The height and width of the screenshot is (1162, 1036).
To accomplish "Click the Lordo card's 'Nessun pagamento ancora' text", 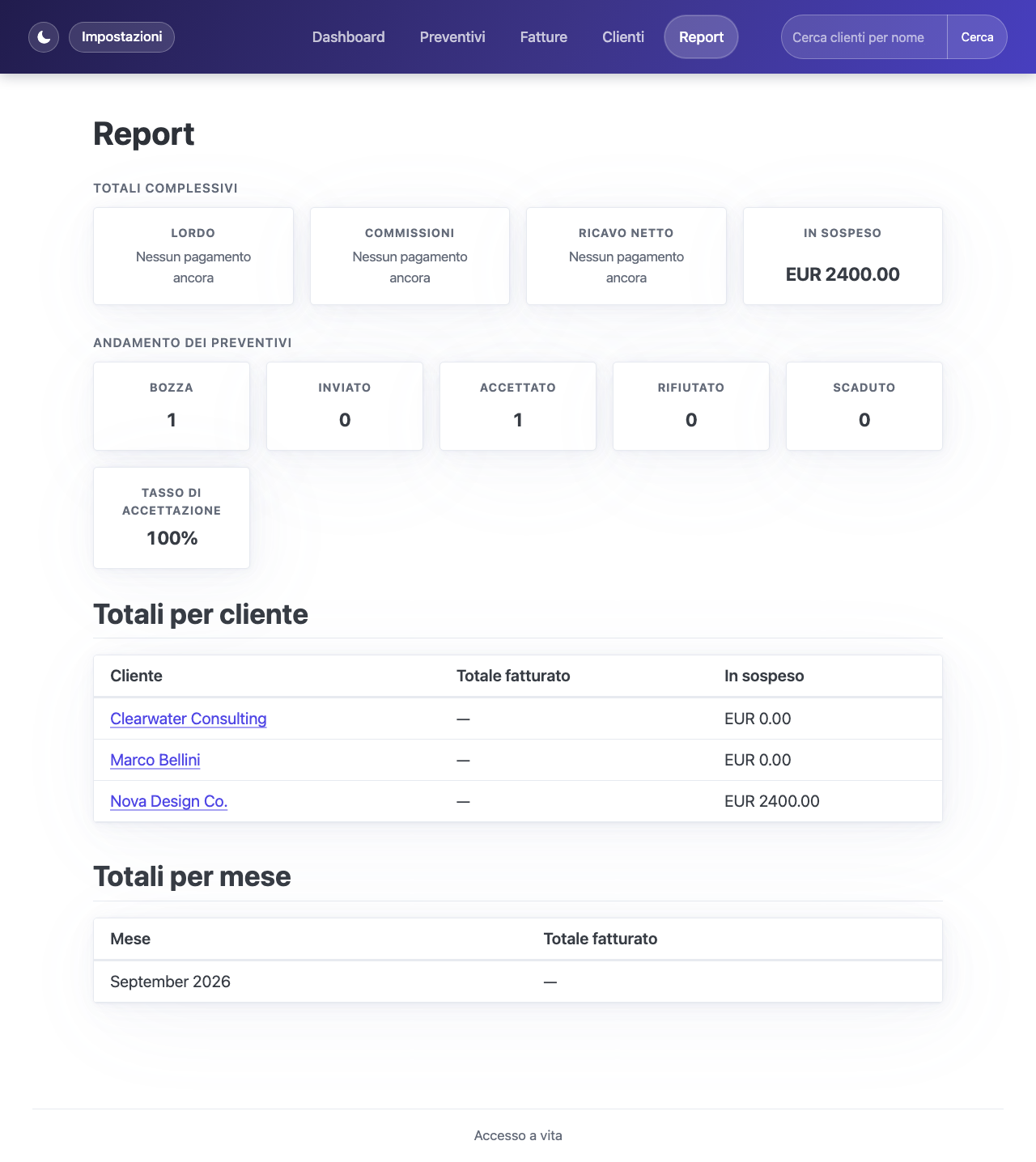I will coord(193,267).
